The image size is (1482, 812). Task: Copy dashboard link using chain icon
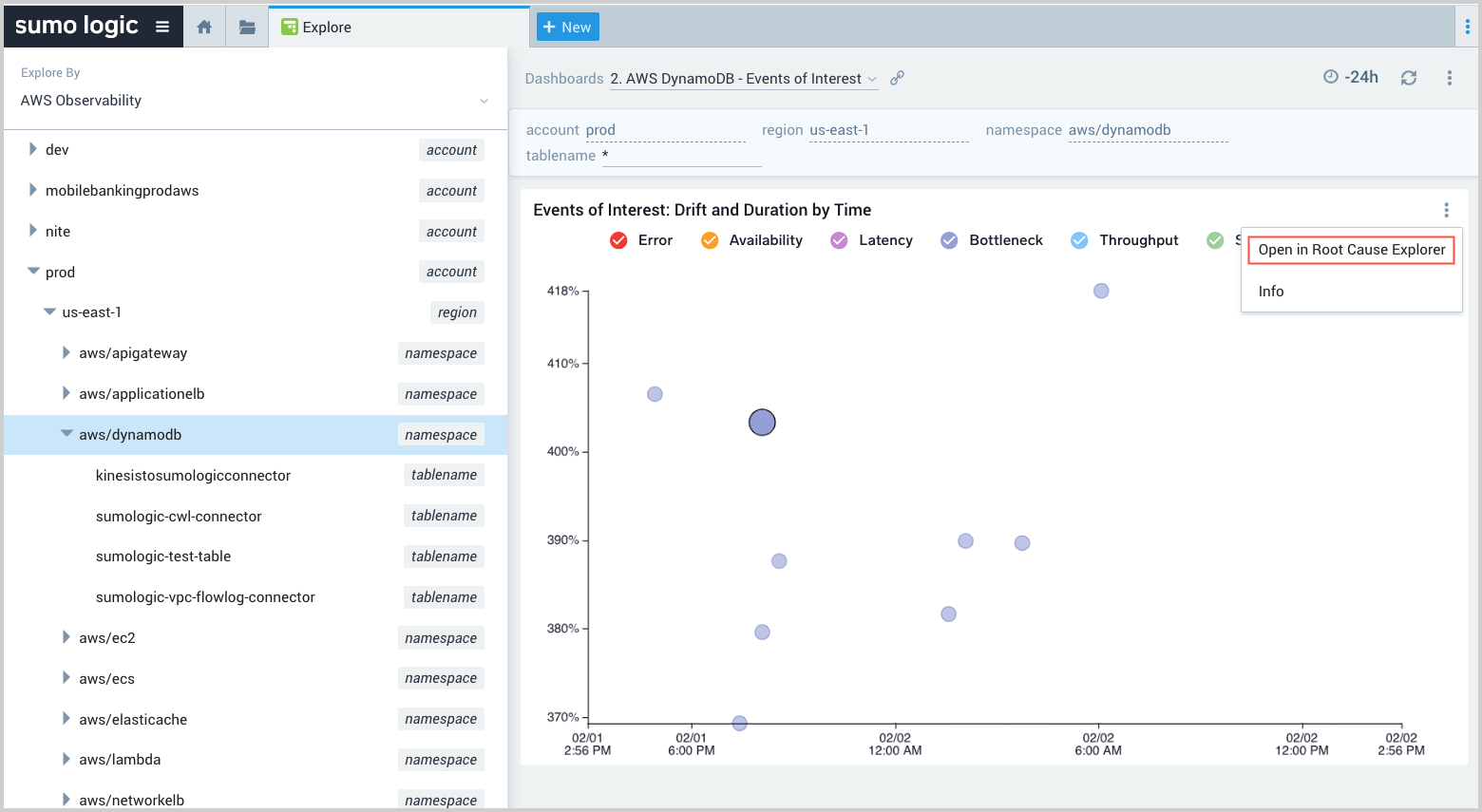pos(897,78)
